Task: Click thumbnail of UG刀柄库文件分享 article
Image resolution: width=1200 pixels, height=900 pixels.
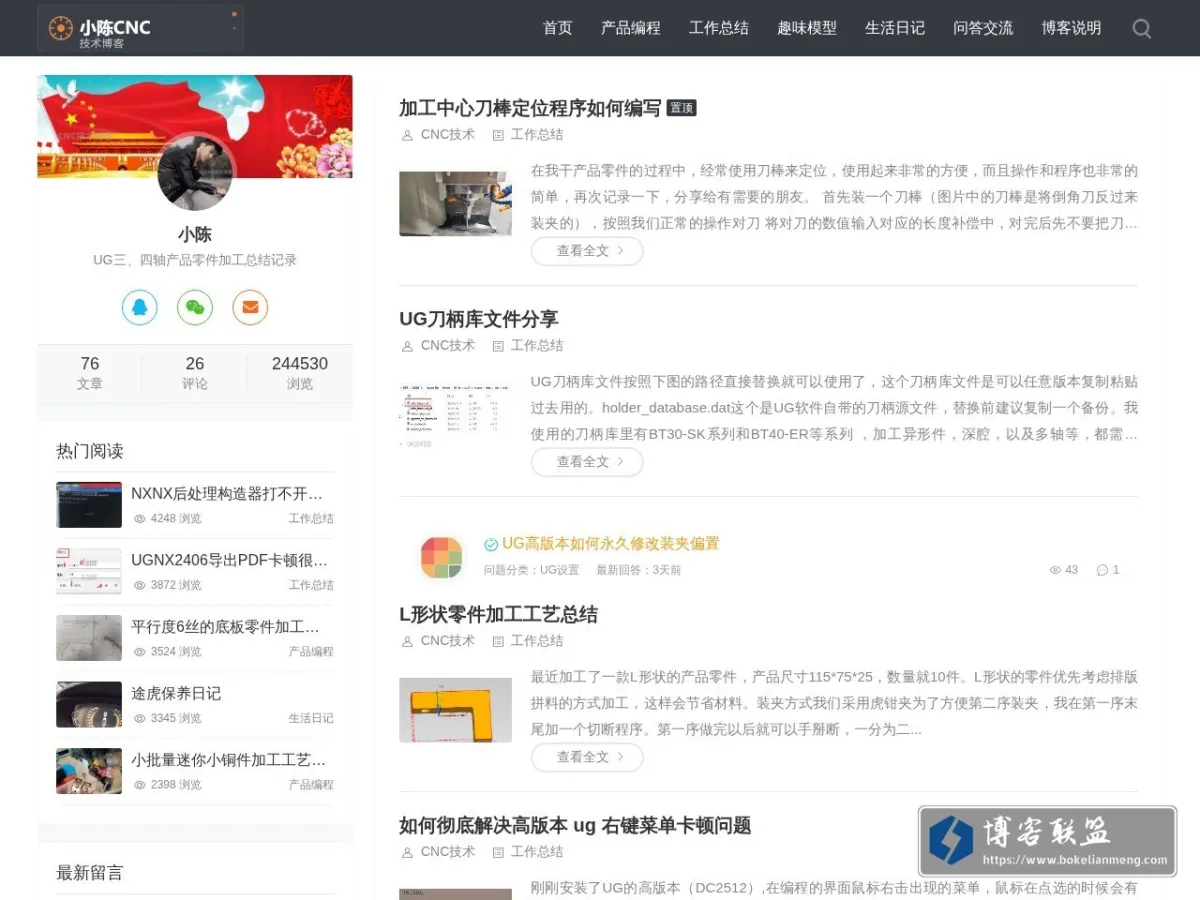Action: coord(455,415)
